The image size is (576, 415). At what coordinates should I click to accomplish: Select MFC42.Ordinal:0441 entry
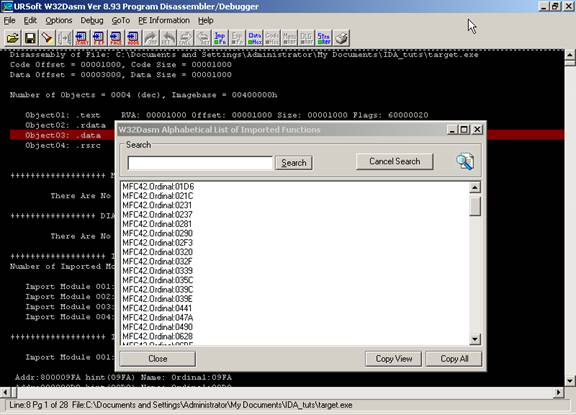pyautogui.click(x=157, y=308)
